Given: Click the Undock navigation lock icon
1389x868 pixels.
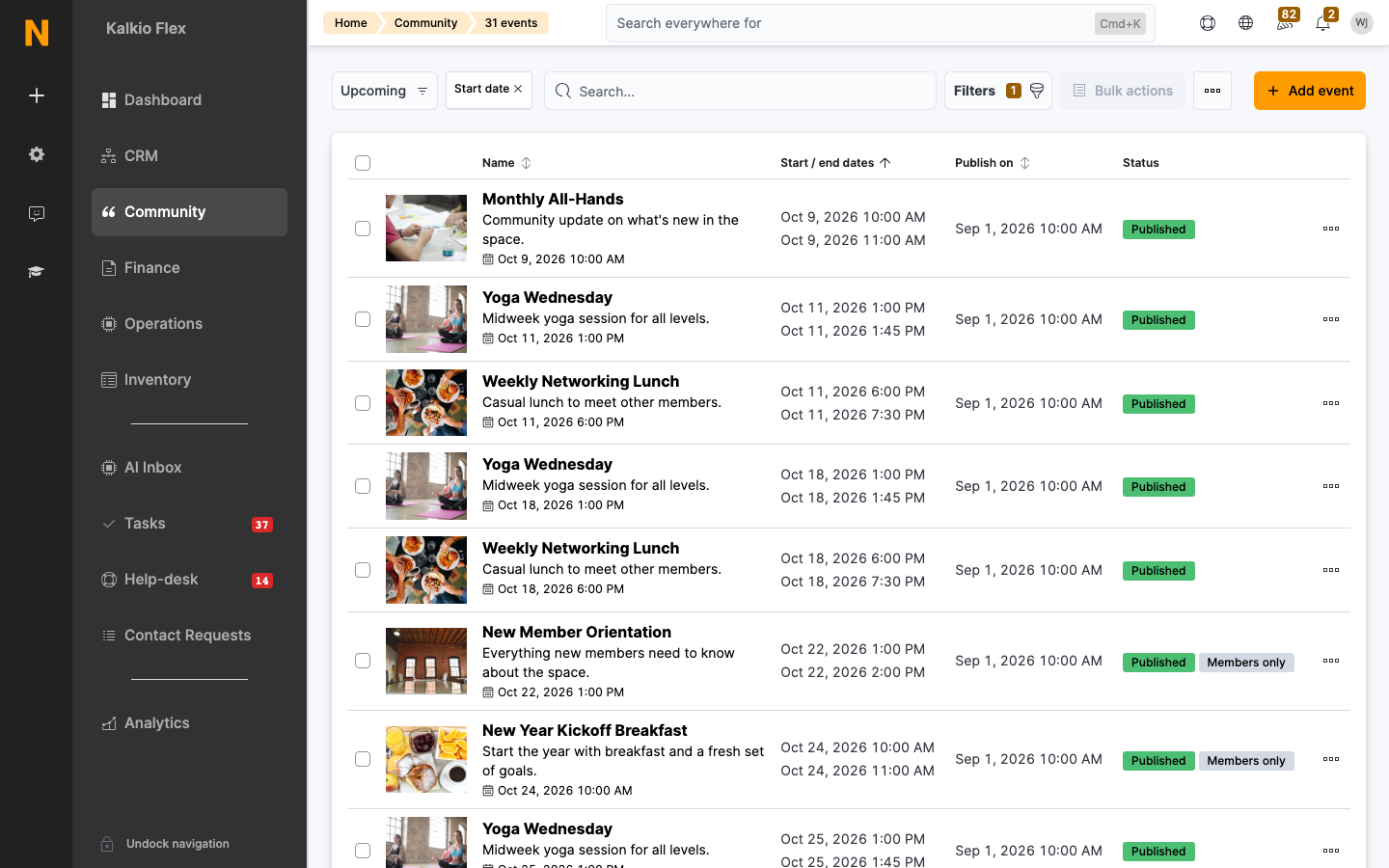Looking at the screenshot, I should tap(108, 844).
